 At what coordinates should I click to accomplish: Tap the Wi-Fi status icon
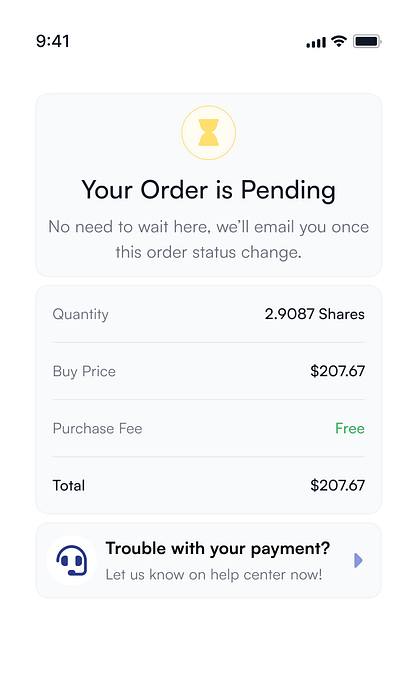point(339,41)
